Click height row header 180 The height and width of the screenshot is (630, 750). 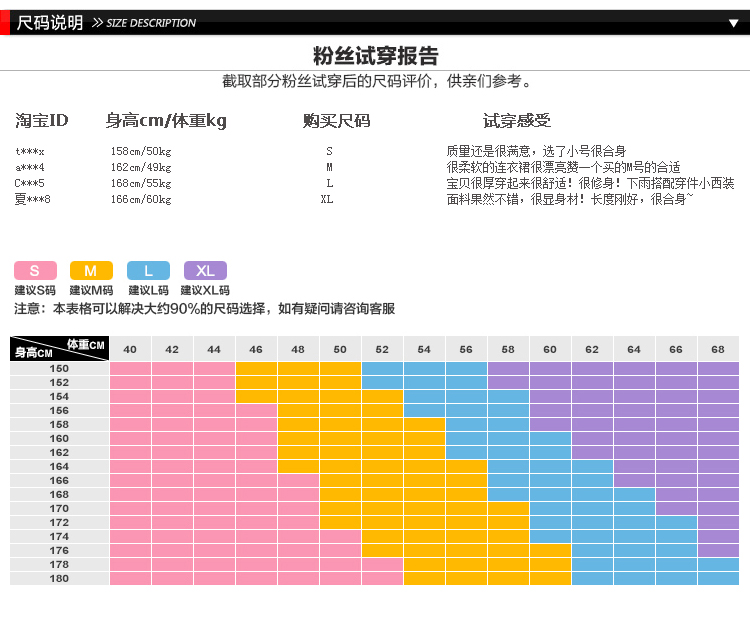point(59,578)
